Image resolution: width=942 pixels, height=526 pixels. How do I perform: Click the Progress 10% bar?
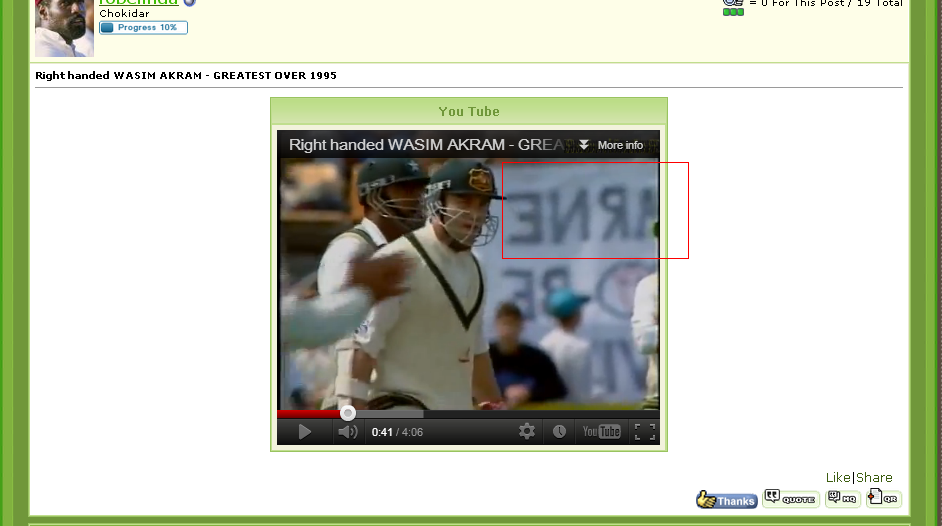coord(144,28)
